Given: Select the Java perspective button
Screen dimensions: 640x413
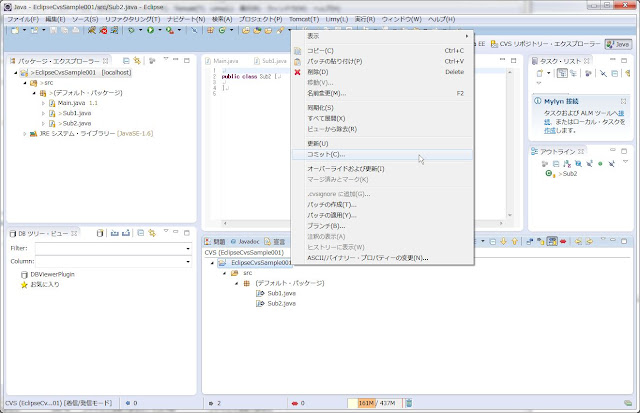Looking at the screenshot, I should click(x=618, y=44).
